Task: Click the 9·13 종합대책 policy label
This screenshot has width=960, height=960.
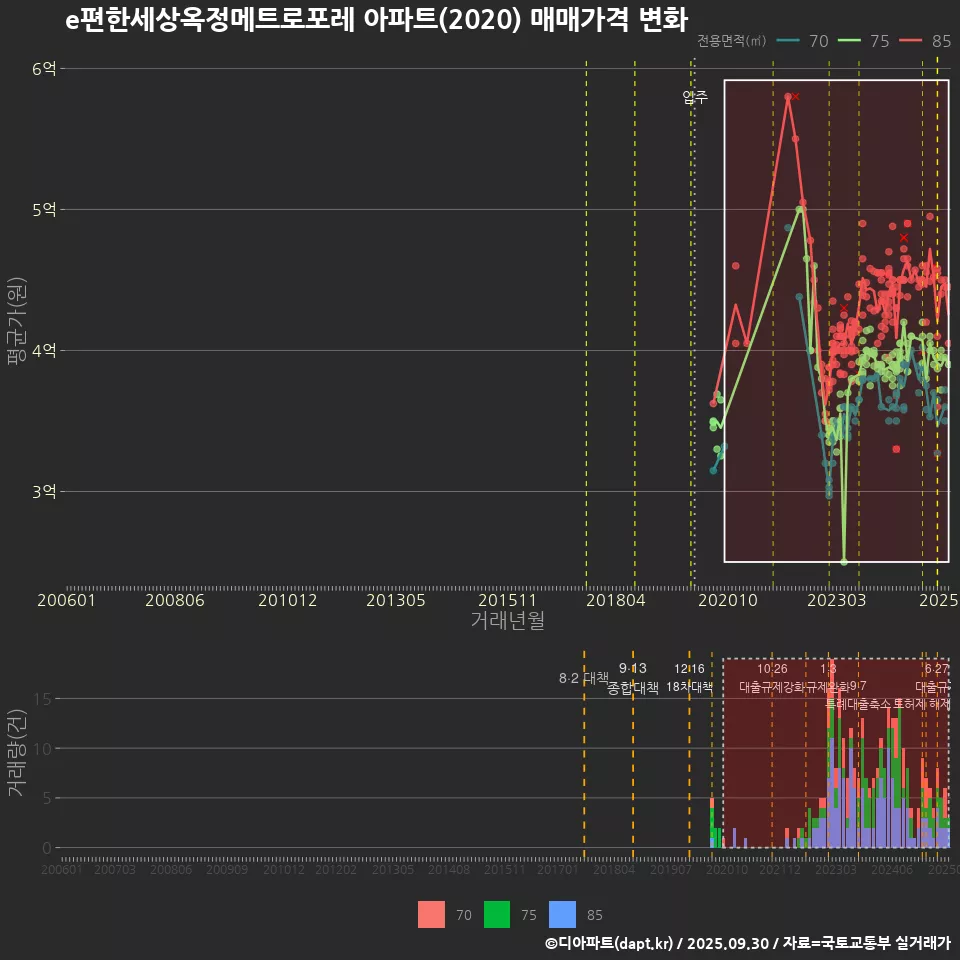Action: 633,678
